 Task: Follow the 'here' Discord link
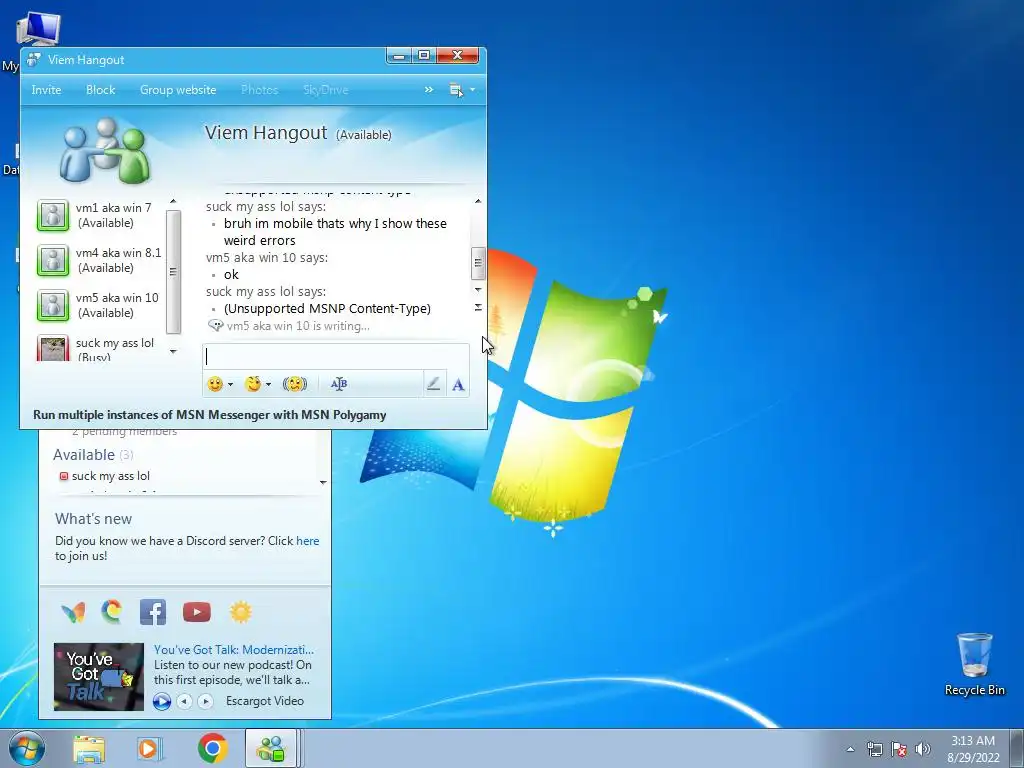[308, 541]
